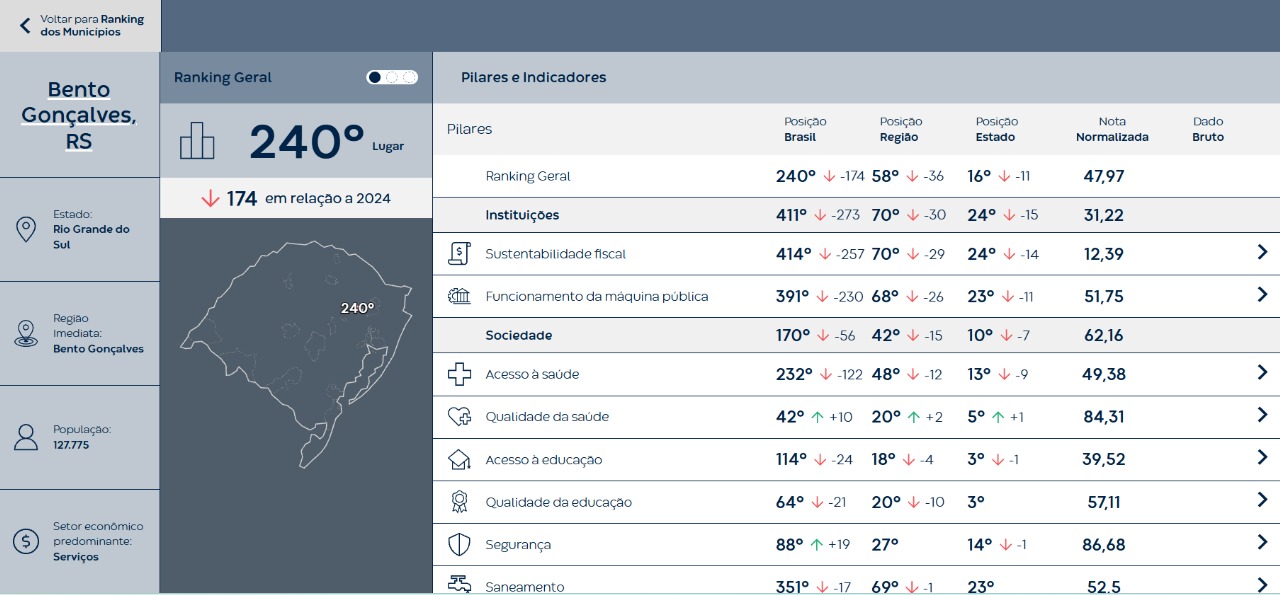Click the bar chart icon beside 240°
Viewport: 1280px width, 595px height.
[x=197, y=141]
